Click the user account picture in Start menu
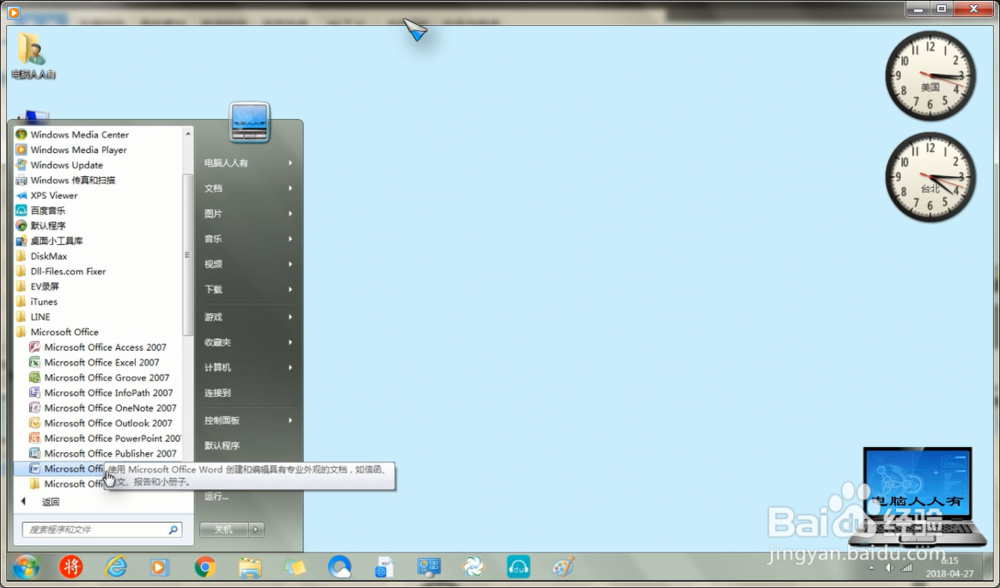This screenshot has height=588, width=1000. point(249,122)
